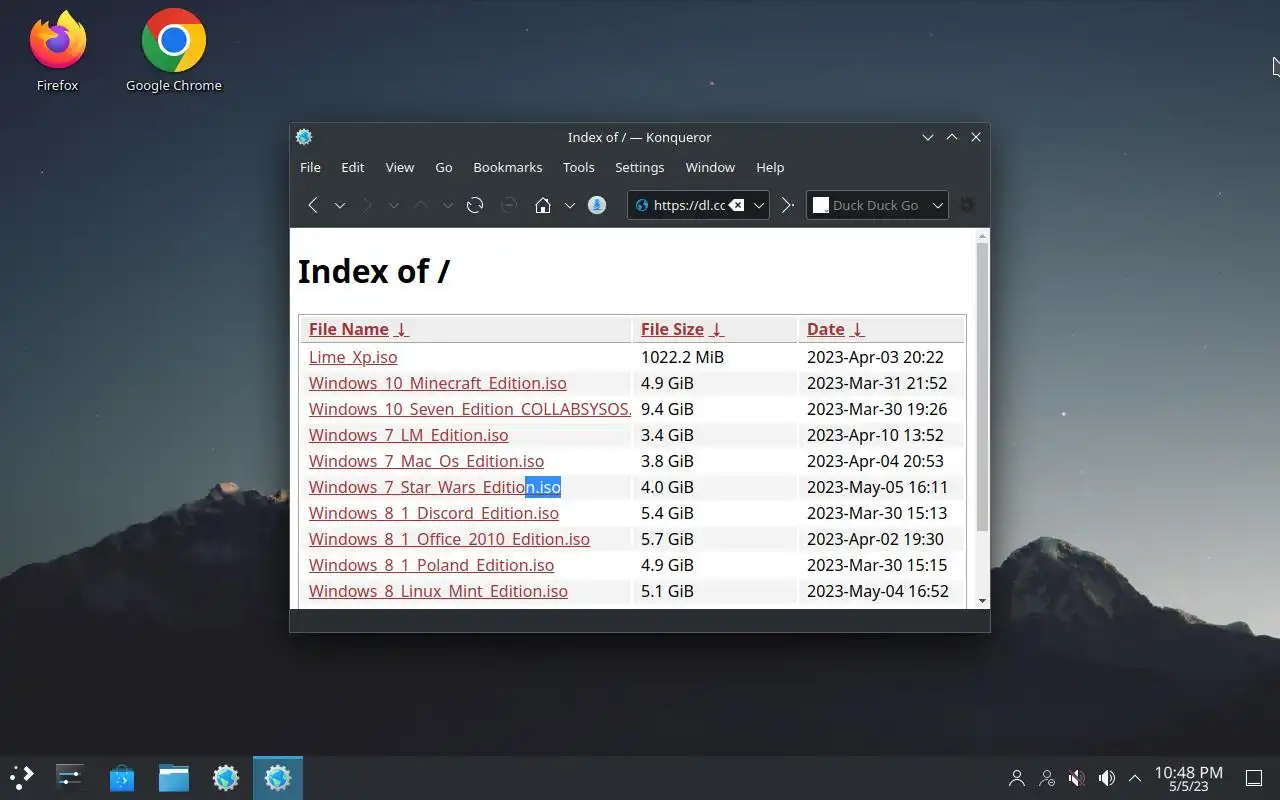1280x800 pixels.
Task: Open the Duck Duck Go search engine dropdown
Action: point(937,205)
